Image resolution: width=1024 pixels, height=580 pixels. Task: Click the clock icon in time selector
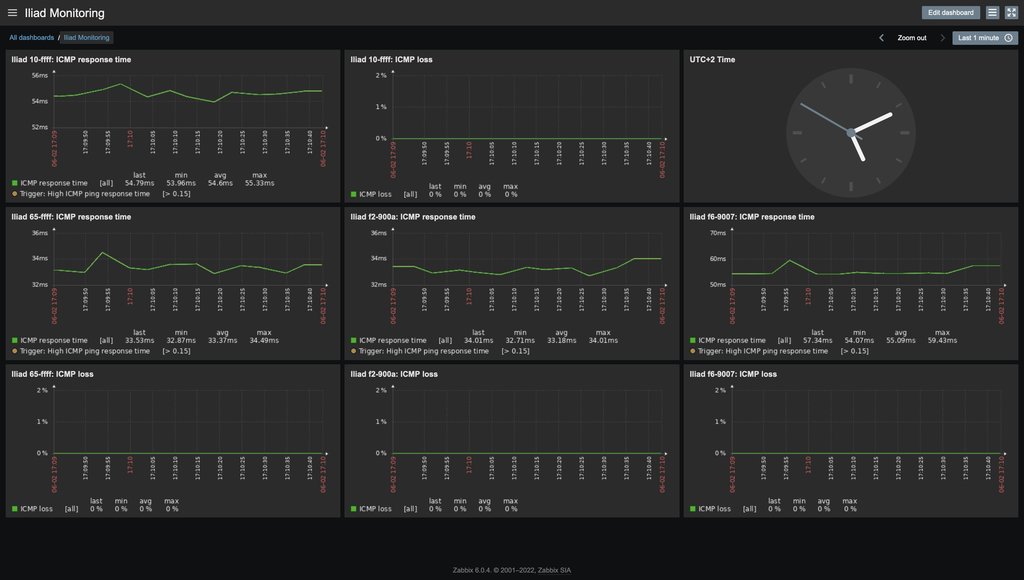(x=1008, y=38)
